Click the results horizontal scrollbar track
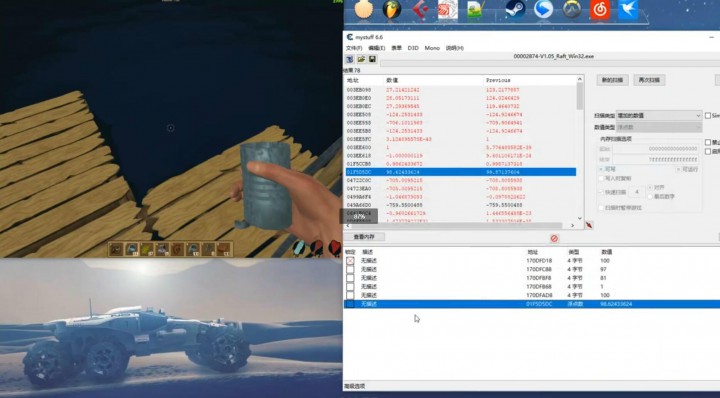This screenshot has width=720, height=398. click(460, 225)
